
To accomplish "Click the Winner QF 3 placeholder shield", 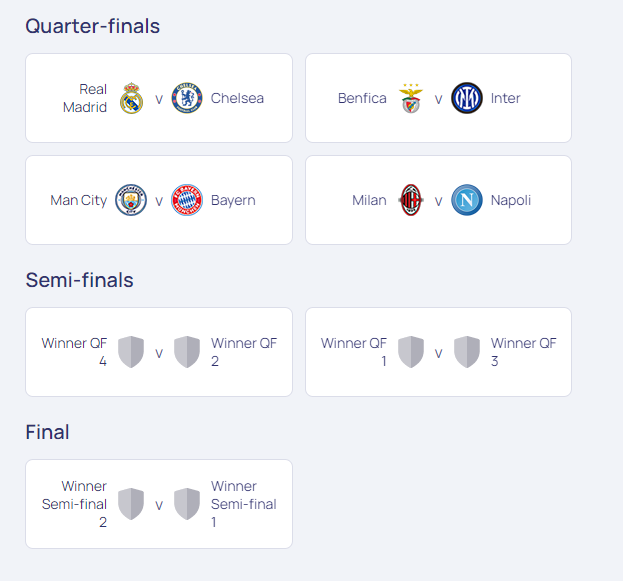I will [x=467, y=352].
